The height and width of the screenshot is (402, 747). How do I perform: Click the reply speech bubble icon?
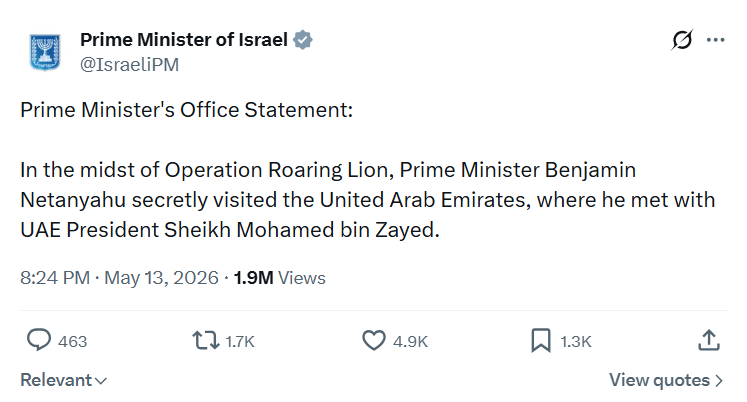point(39,341)
